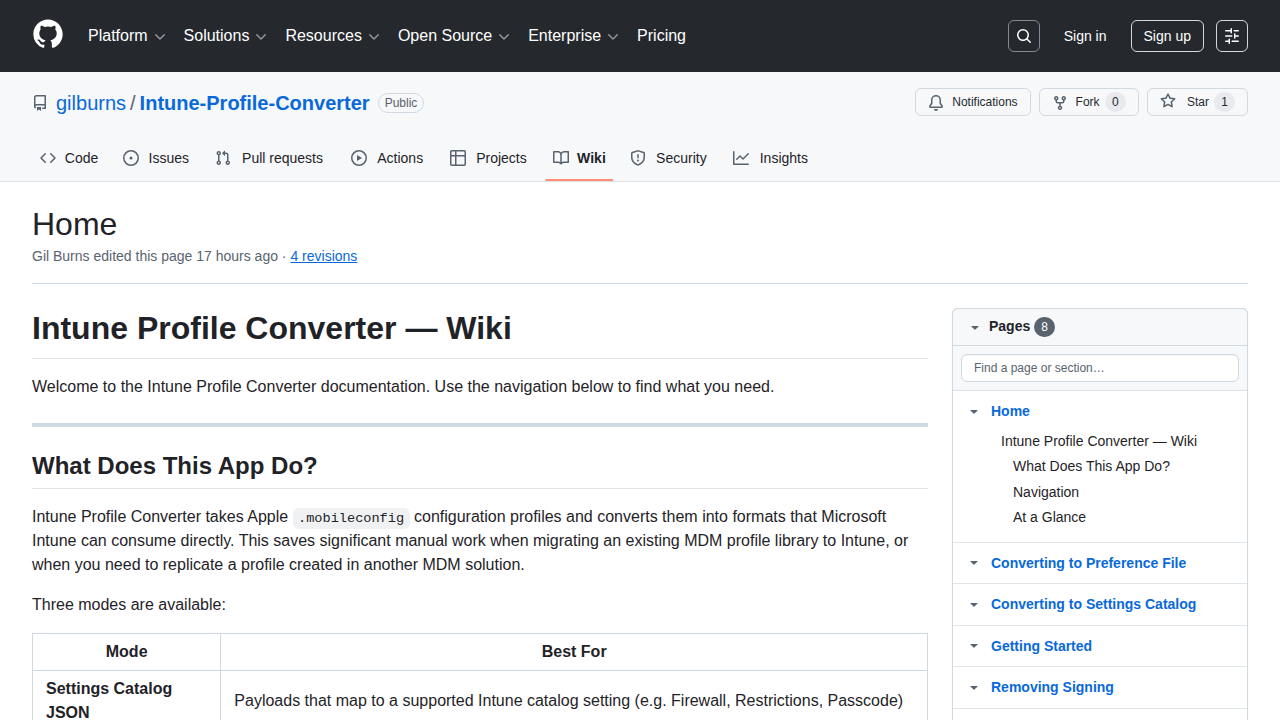Expand the Enterprise menu
This screenshot has height=720, width=1280.
[574, 36]
